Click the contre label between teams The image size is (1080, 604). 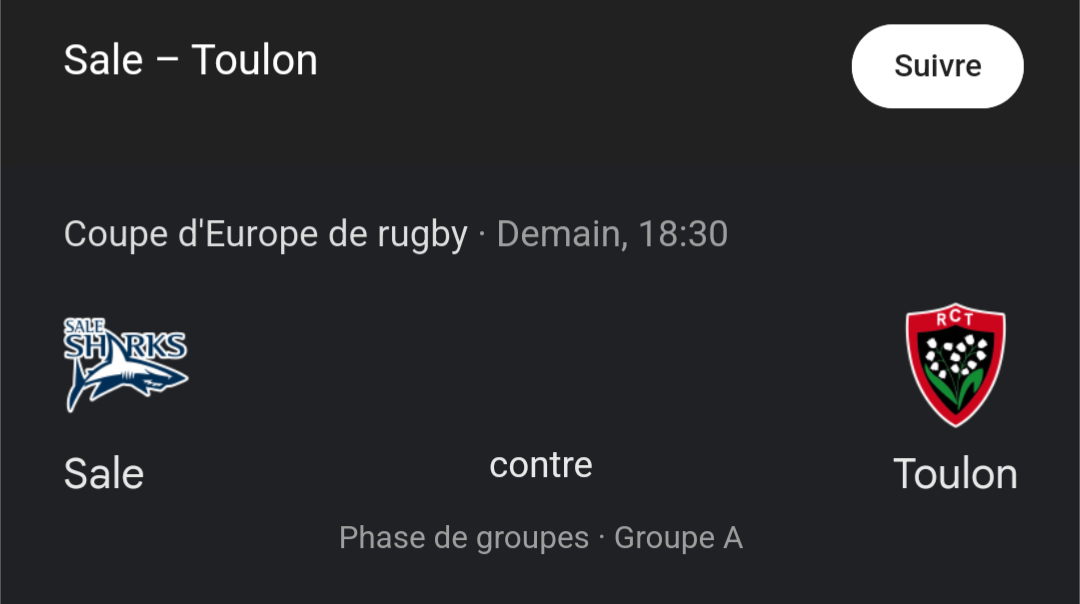pyautogui.click(x=541, y=465)
